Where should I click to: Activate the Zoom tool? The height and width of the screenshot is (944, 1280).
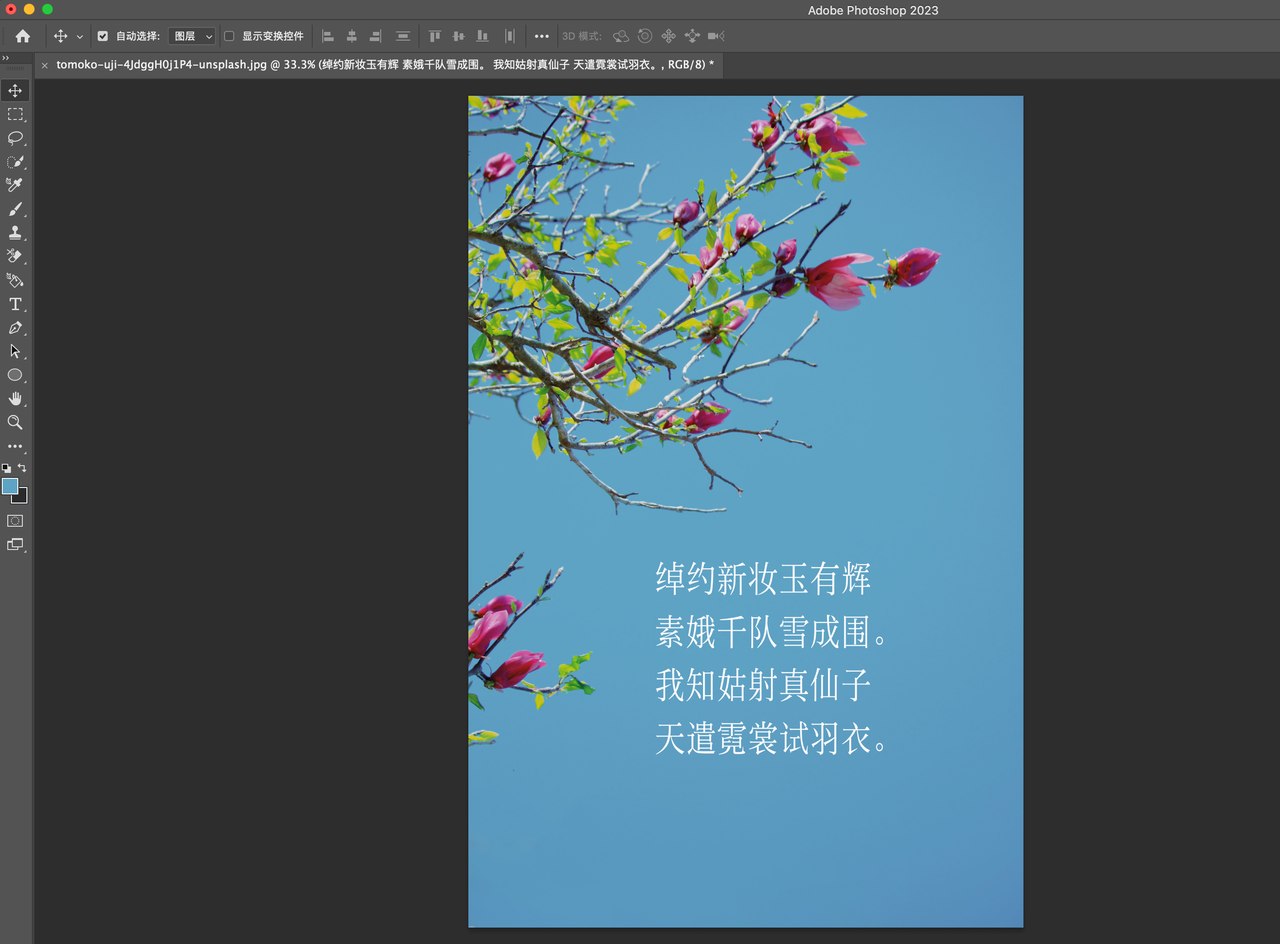[x=14, y=422]
